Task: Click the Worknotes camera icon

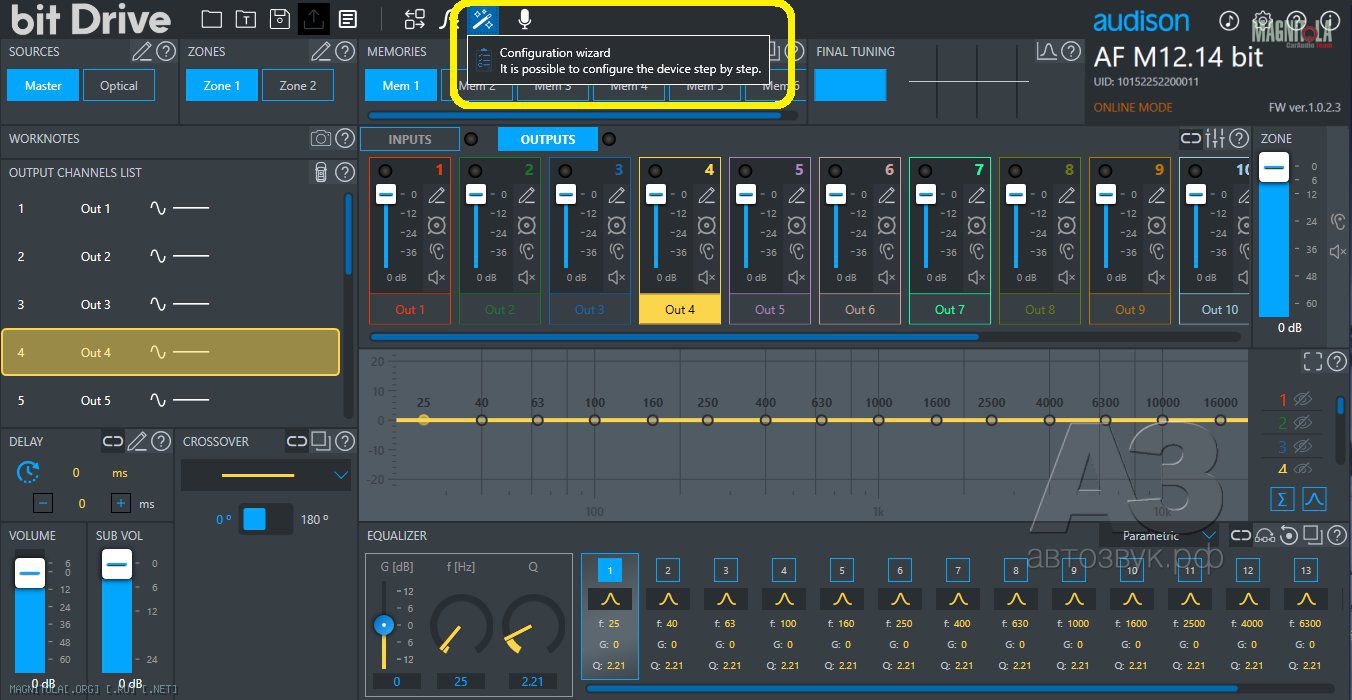Action: pos(321,139)
